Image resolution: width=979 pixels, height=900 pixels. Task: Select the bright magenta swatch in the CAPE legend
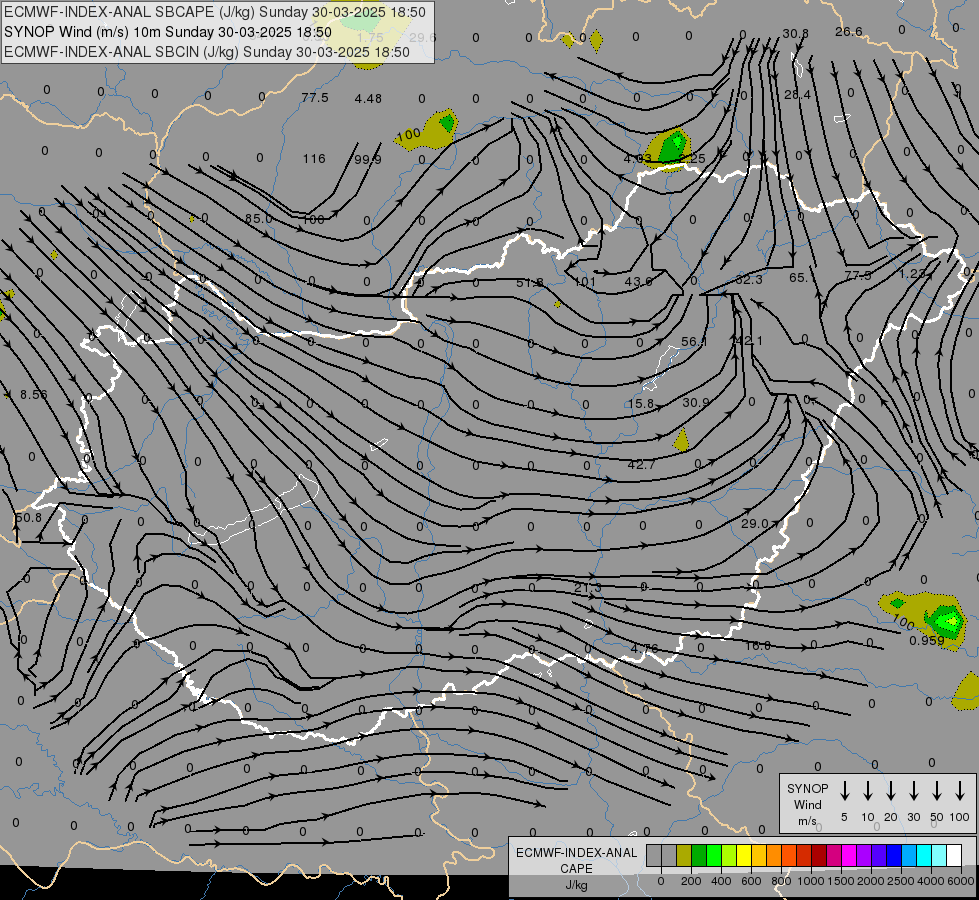pos(849,856)
